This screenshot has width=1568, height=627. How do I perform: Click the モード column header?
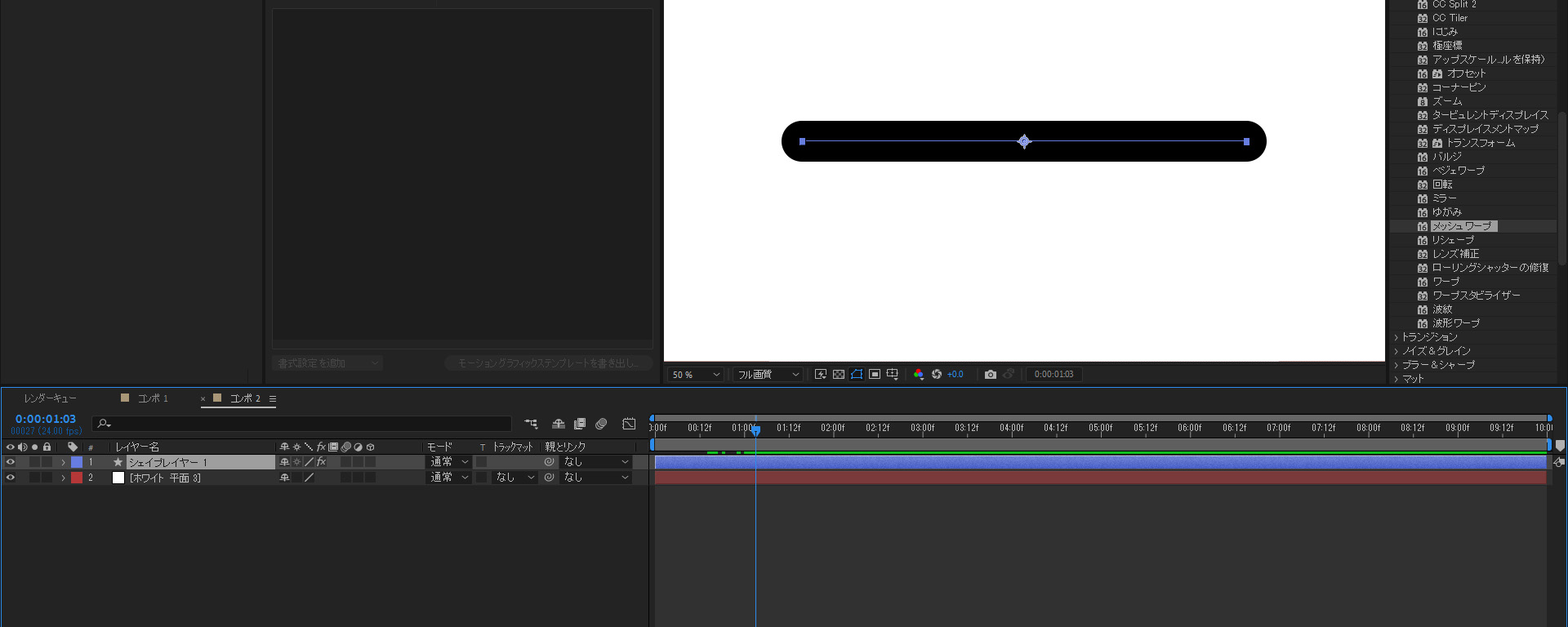(439, 447)
